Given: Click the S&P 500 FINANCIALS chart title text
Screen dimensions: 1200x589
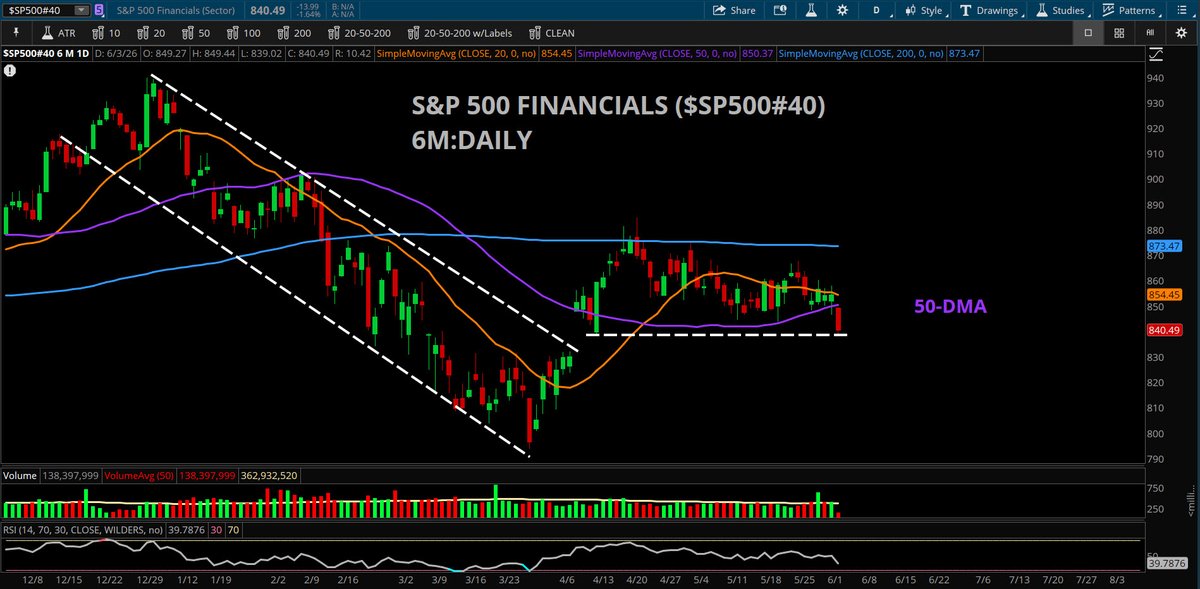Looking at the screenshot, I should 620,106.
